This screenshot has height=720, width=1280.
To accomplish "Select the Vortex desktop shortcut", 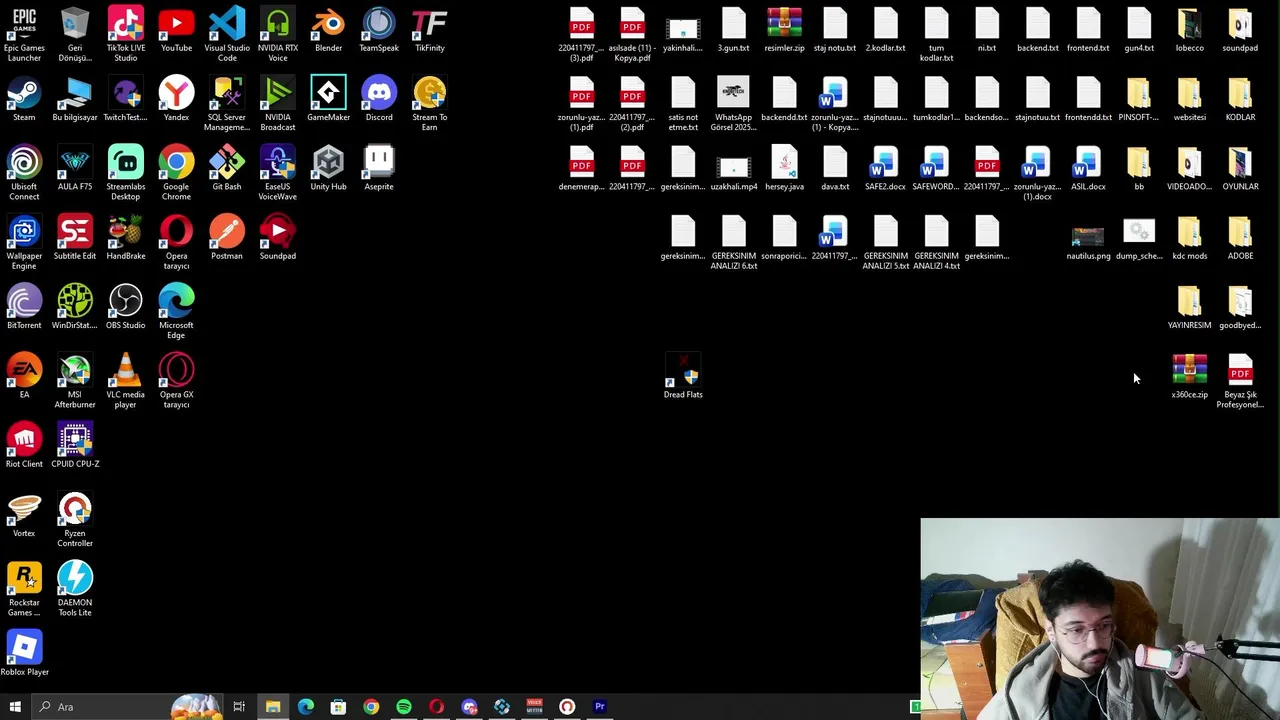I will (x=24, y=515).
